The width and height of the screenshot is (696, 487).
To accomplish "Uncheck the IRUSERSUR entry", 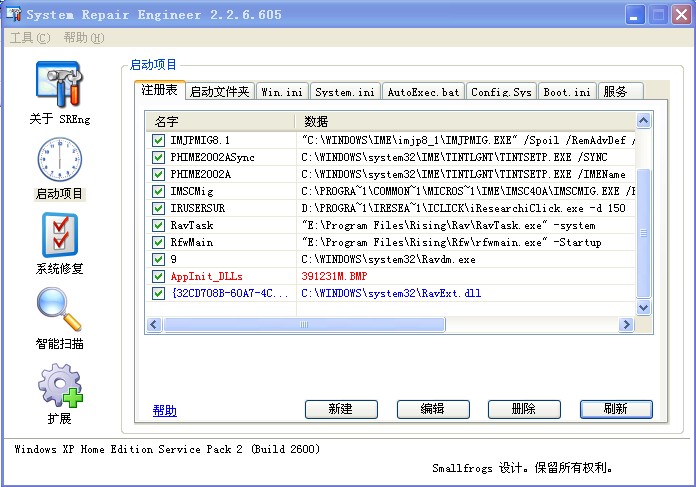I will pos(158,208).
